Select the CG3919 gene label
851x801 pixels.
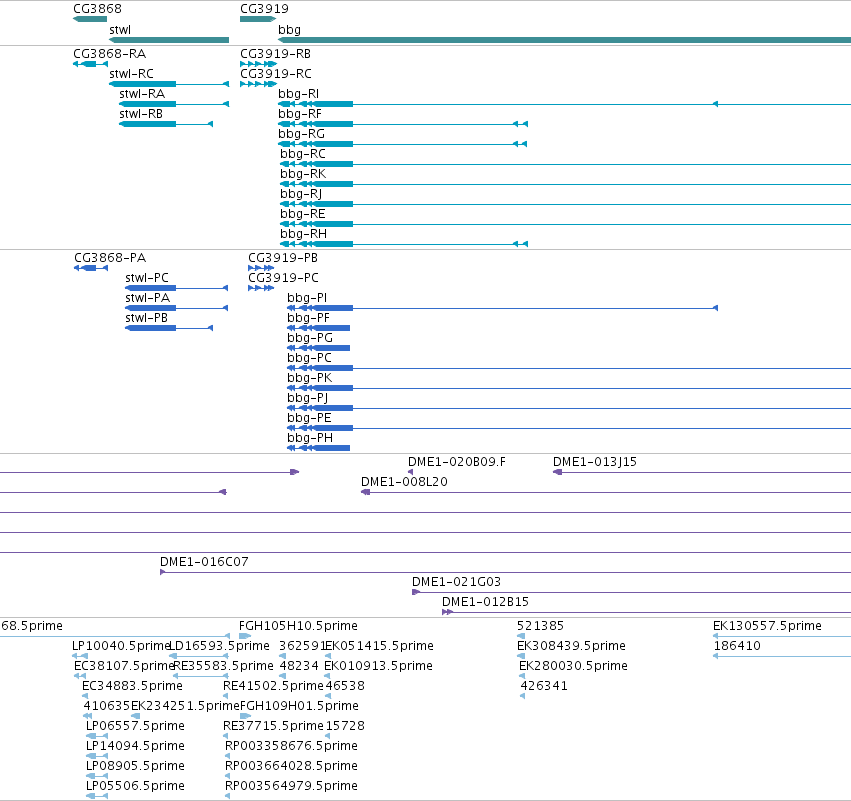pyautogui.click(x=264, y=9)
